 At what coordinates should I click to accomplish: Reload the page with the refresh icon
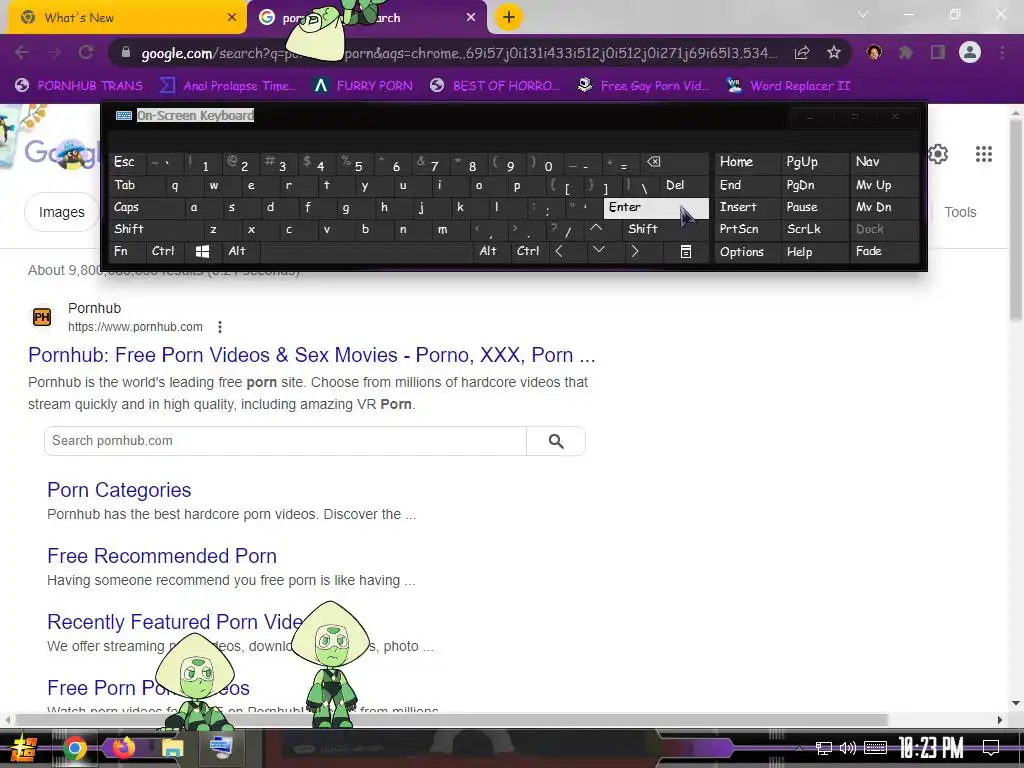(x=86, y=53)
